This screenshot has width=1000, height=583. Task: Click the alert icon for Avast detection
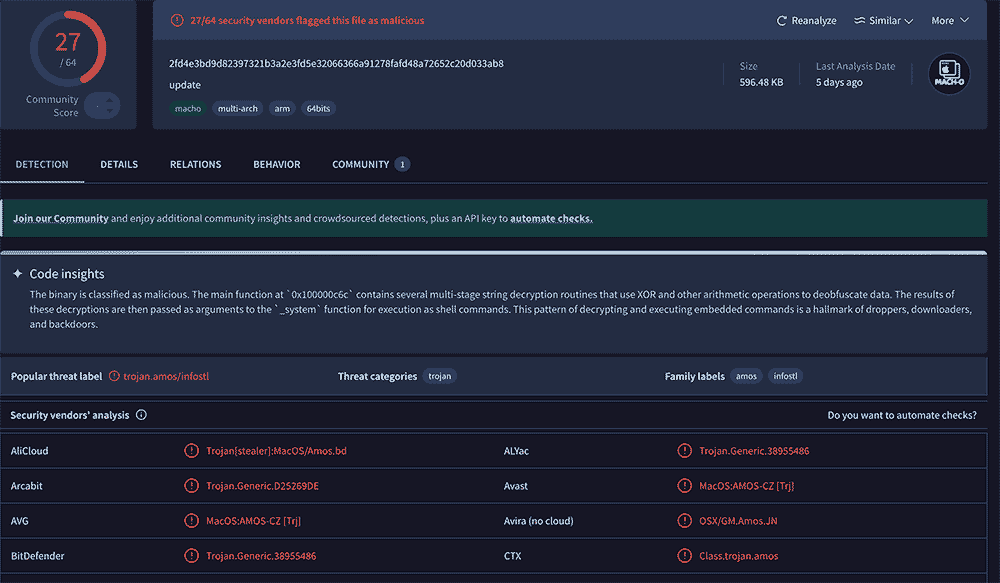684,486
